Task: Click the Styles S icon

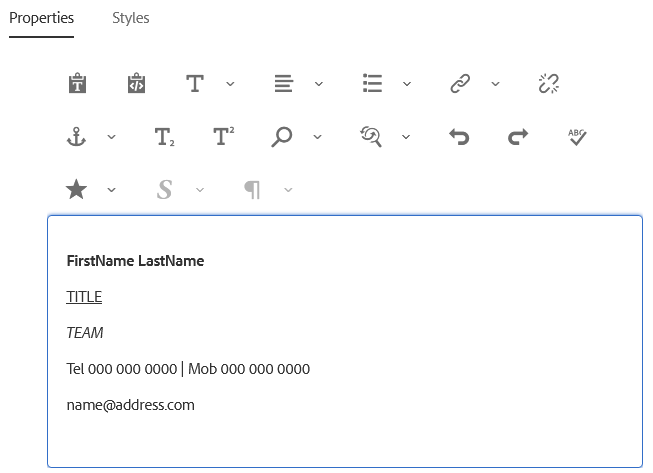Action: [164, 190]
